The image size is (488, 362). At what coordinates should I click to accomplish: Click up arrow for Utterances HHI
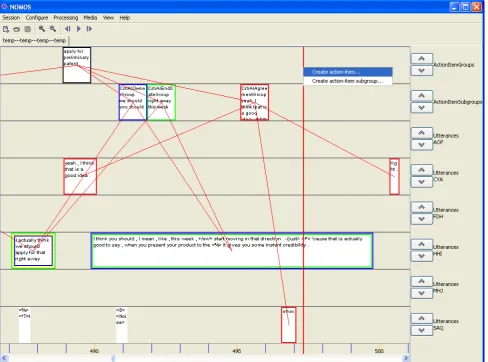pyautogui.click(x=421, y=244)
